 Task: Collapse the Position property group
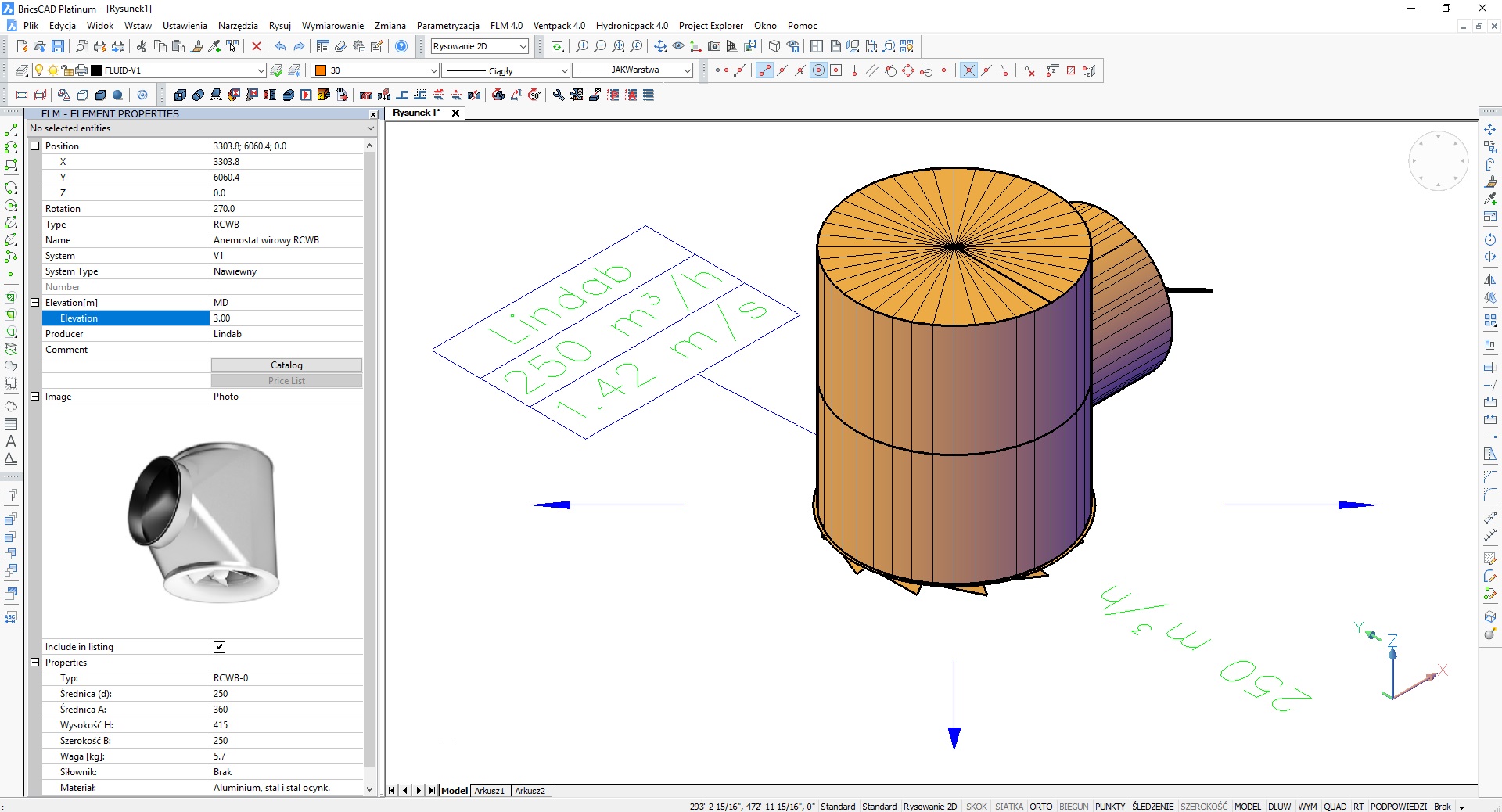pyautogui.click(x=34, y=146)
